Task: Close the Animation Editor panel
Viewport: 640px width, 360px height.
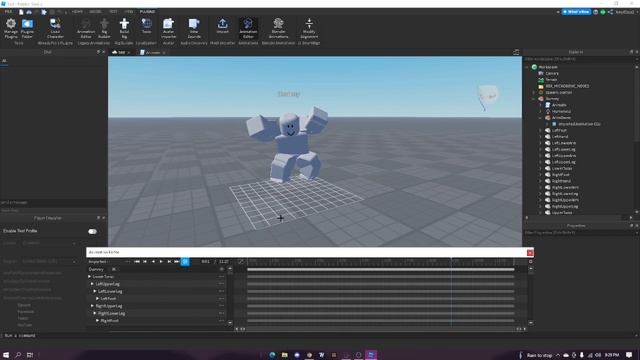Action: pos(530,253)
